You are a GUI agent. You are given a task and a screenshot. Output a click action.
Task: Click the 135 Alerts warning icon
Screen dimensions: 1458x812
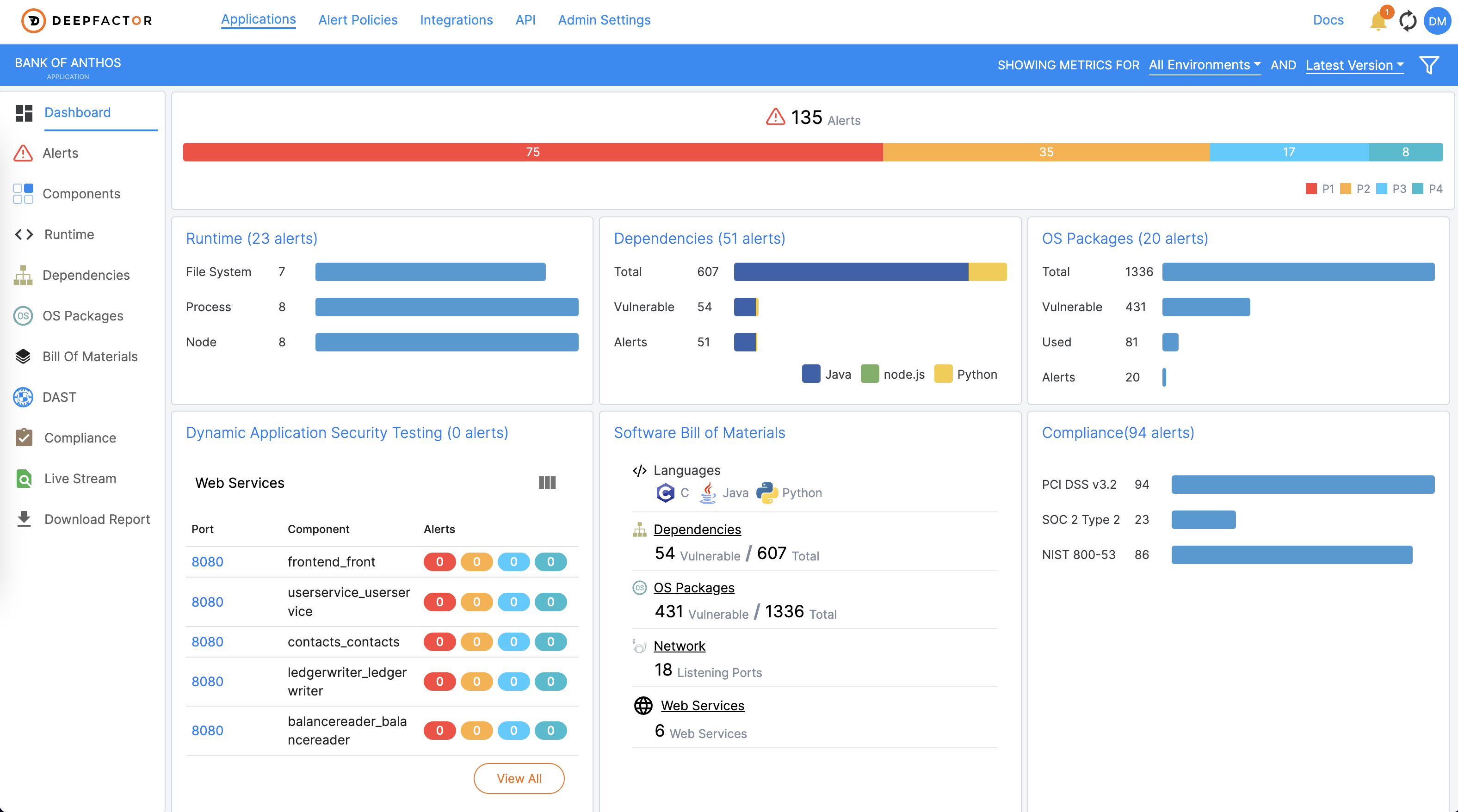[x=775, y=117]
